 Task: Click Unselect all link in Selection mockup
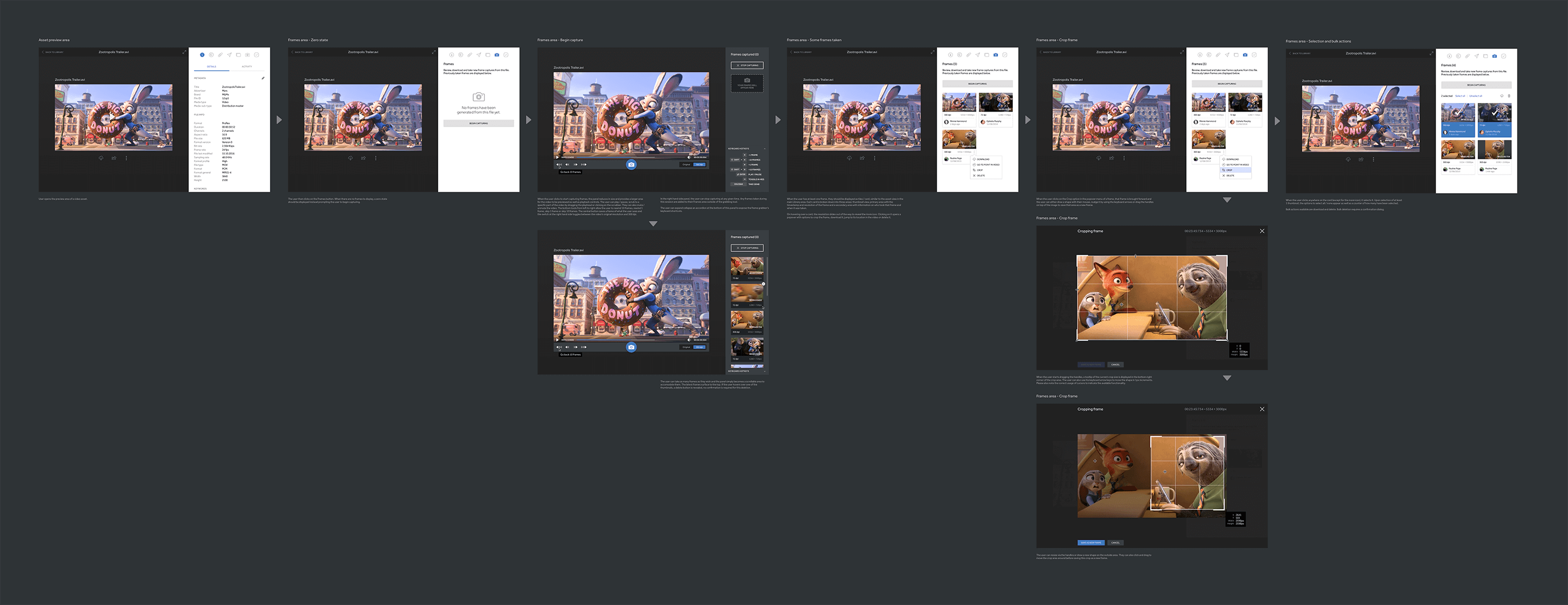(1476, 96)
